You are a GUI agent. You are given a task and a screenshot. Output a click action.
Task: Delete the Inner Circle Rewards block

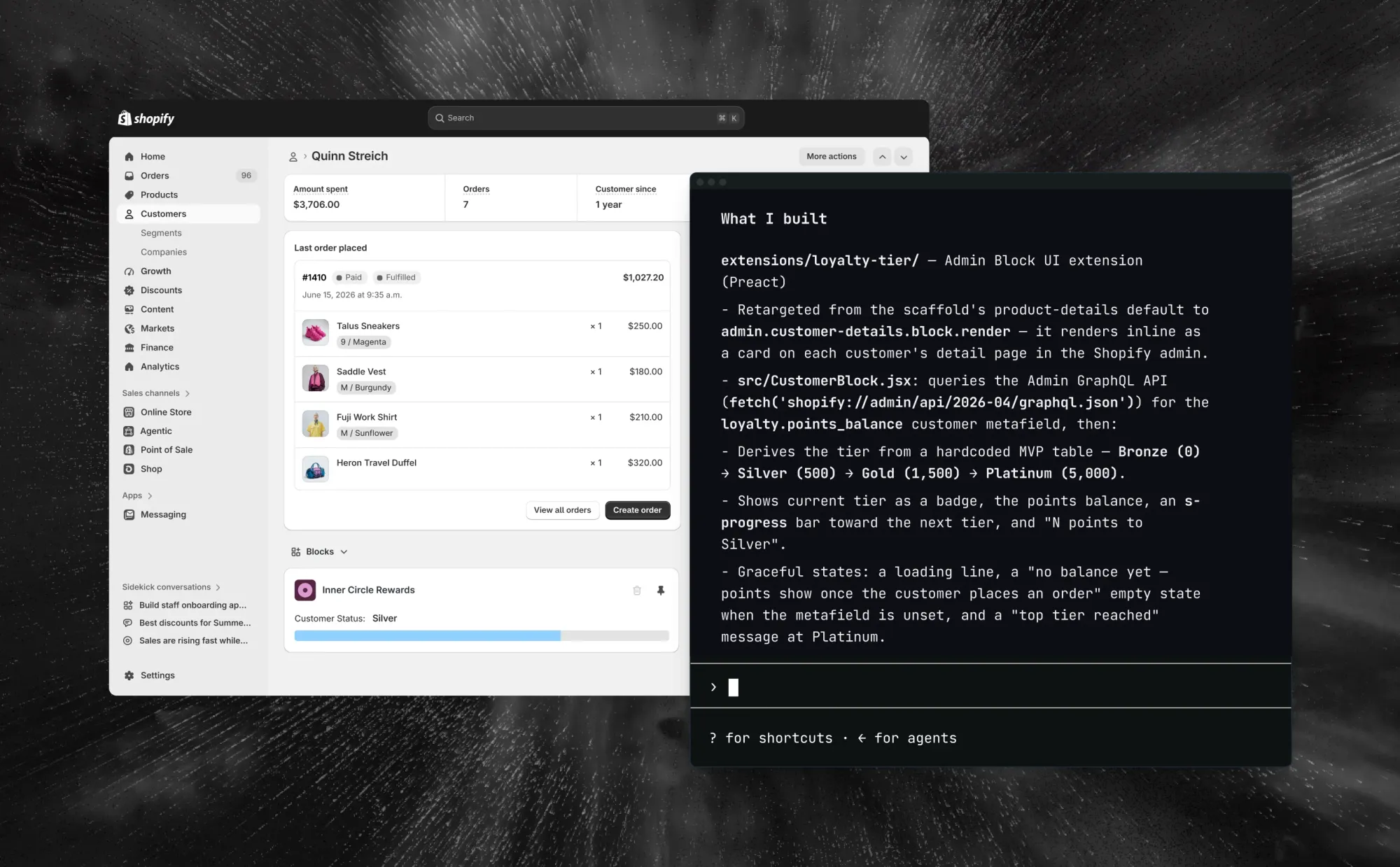637,591
